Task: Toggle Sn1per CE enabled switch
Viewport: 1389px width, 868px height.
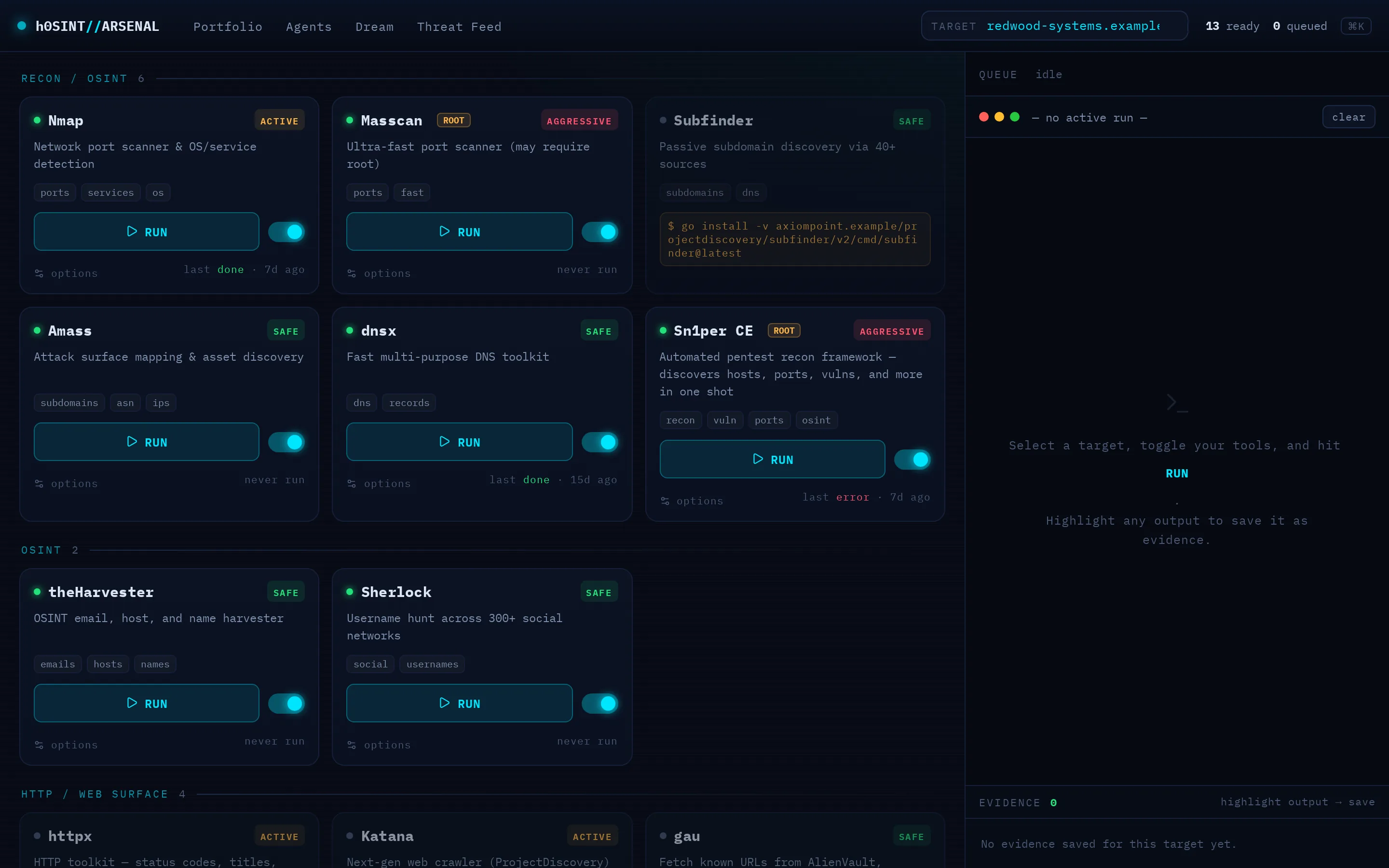Action: pos(912,459)
